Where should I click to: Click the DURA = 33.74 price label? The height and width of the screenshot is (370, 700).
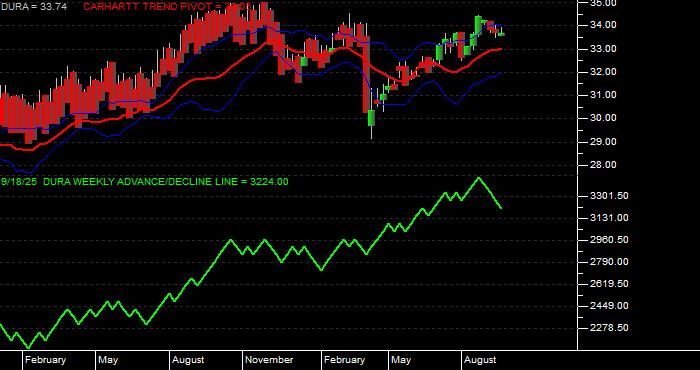[33, 7]
